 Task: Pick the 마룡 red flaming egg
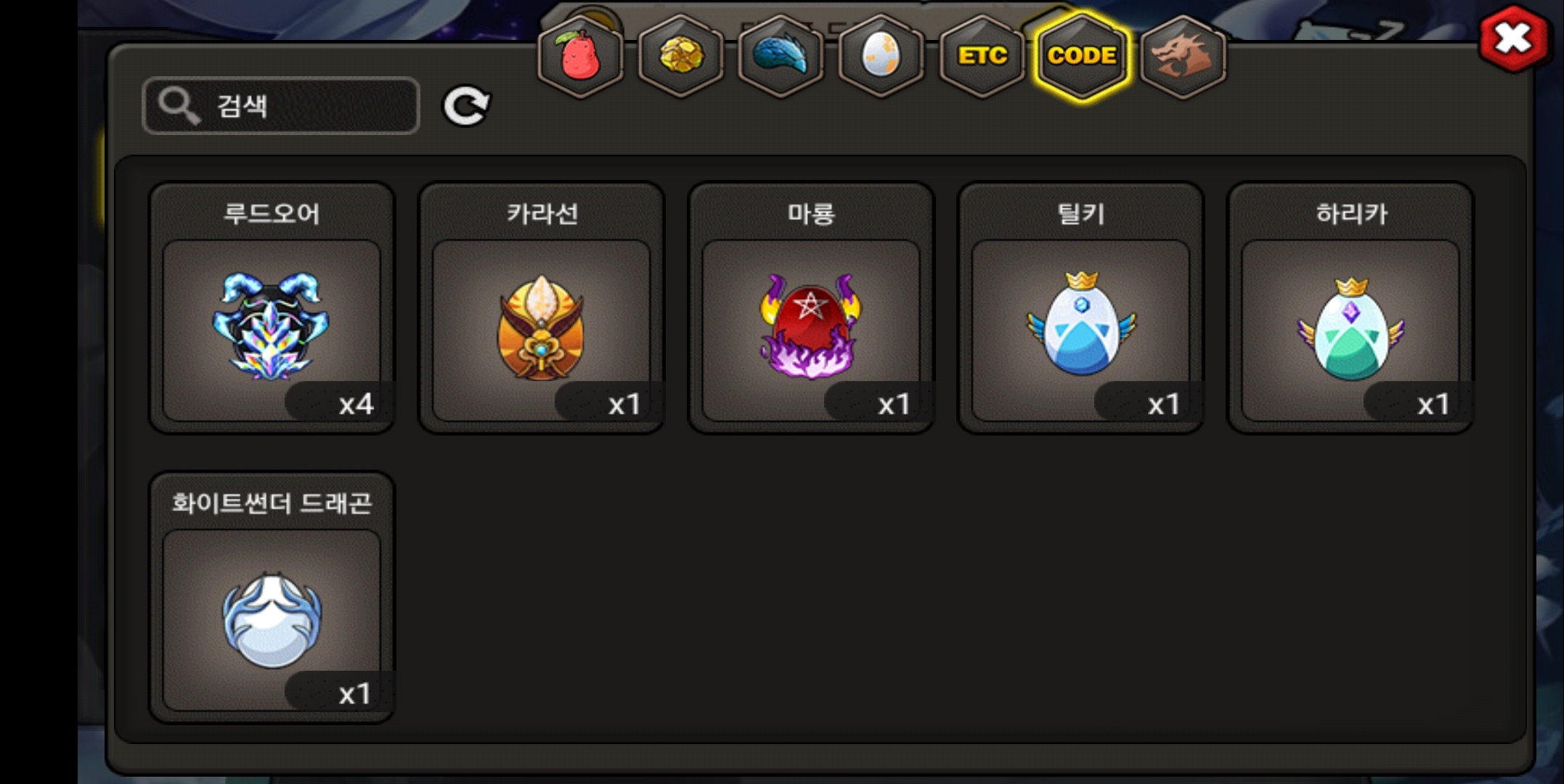click(x=811, y=308)
